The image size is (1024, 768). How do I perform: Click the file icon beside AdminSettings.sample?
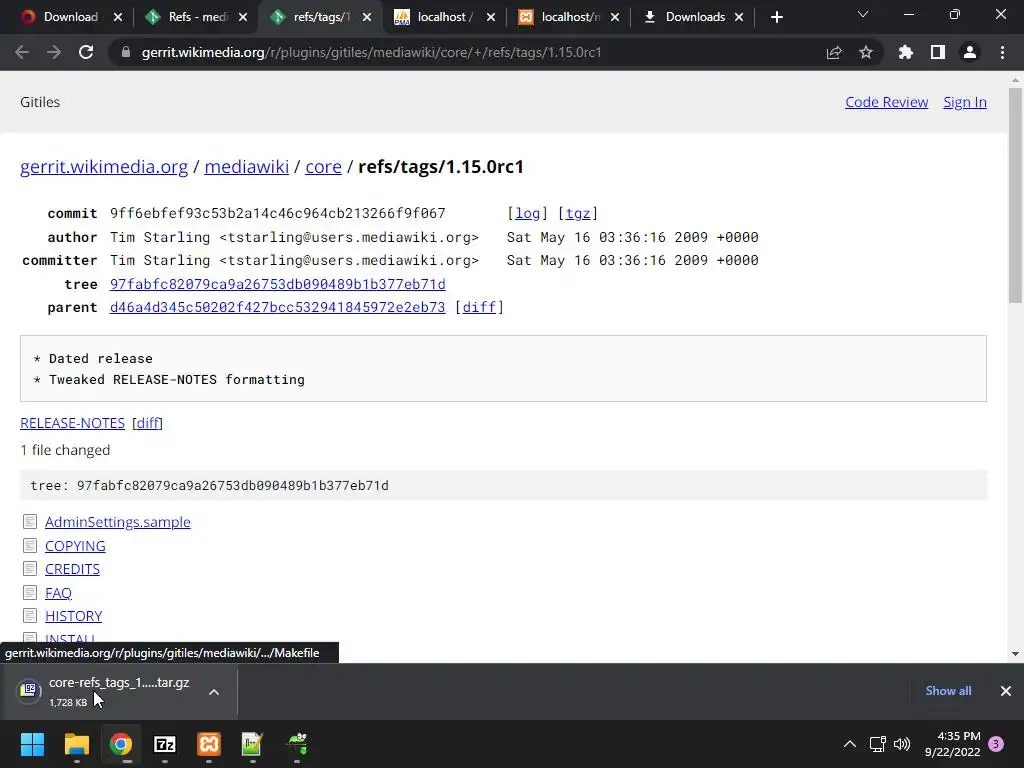(x=30, y=521)
